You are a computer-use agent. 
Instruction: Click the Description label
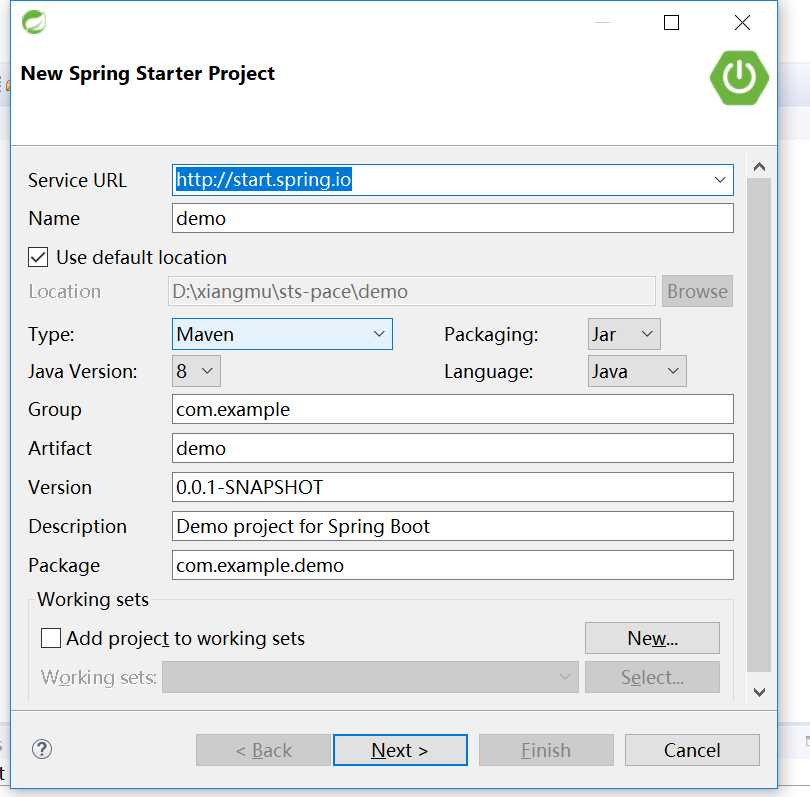(77, 526)
